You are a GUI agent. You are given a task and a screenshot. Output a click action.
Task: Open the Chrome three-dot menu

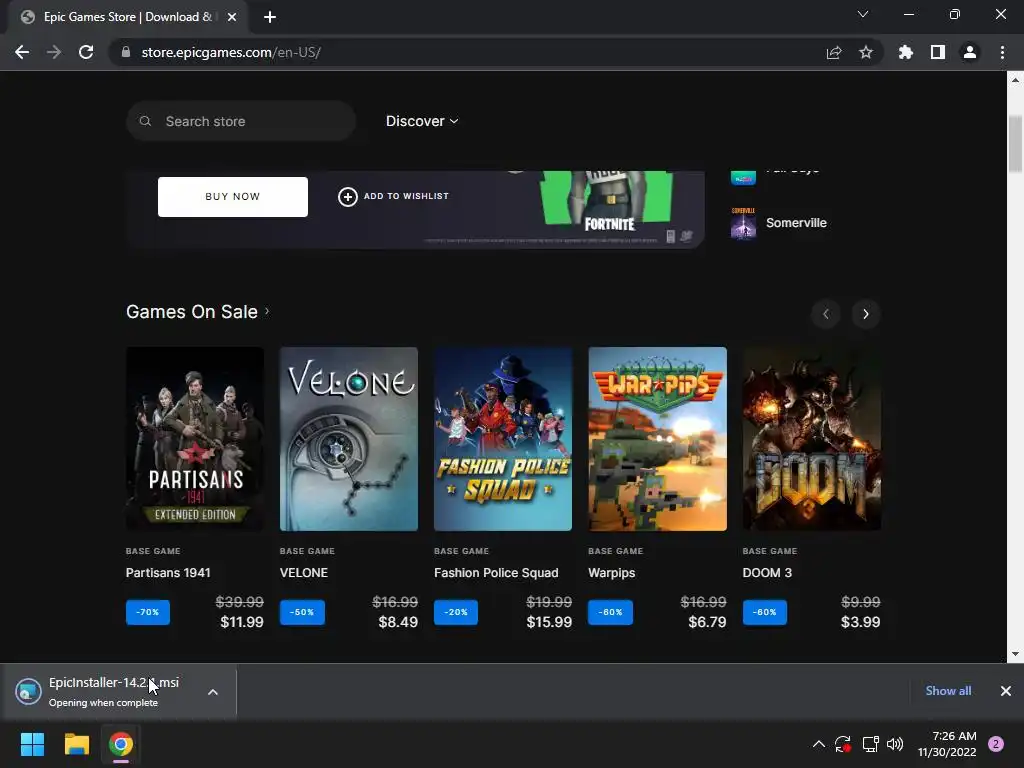click(1002, 52)
